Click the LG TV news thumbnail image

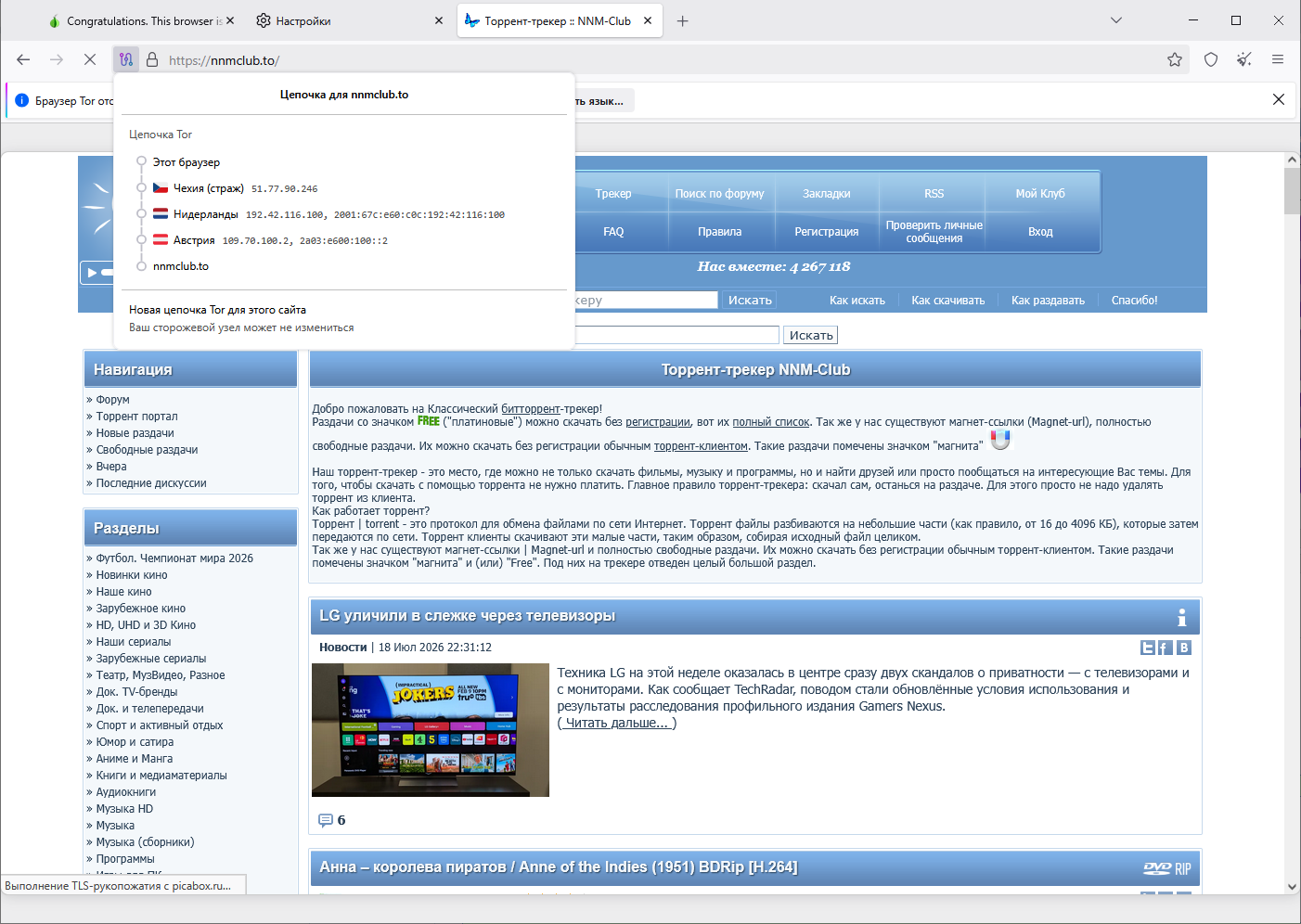431,730
